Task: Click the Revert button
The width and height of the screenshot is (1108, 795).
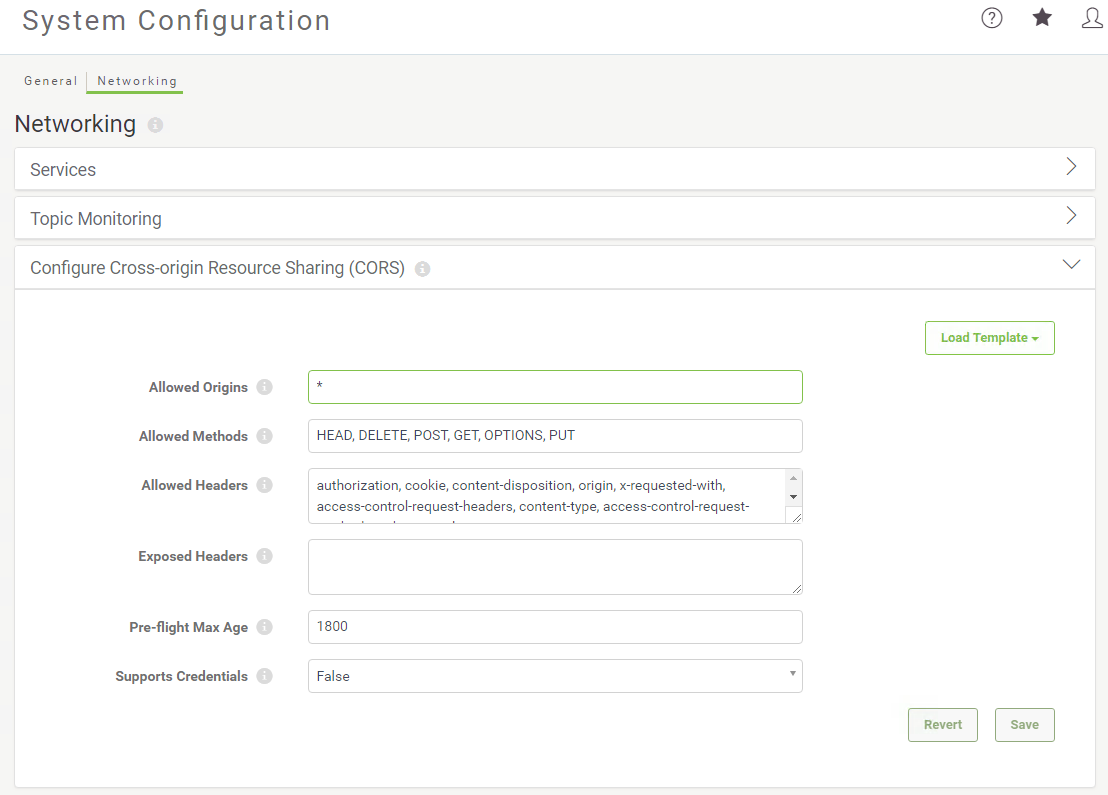Action: pyautogui.click(x=943, y=725)
